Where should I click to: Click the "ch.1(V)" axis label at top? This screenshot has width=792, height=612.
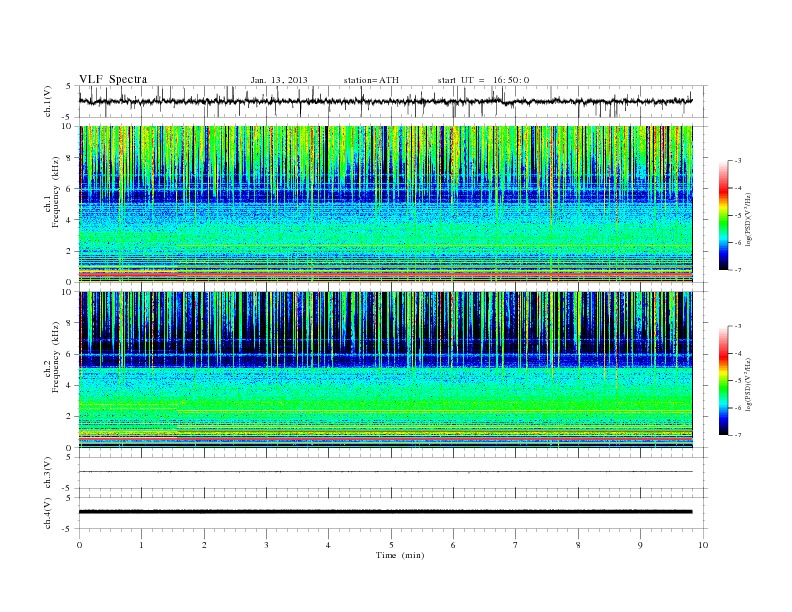[x=48, y=103]
